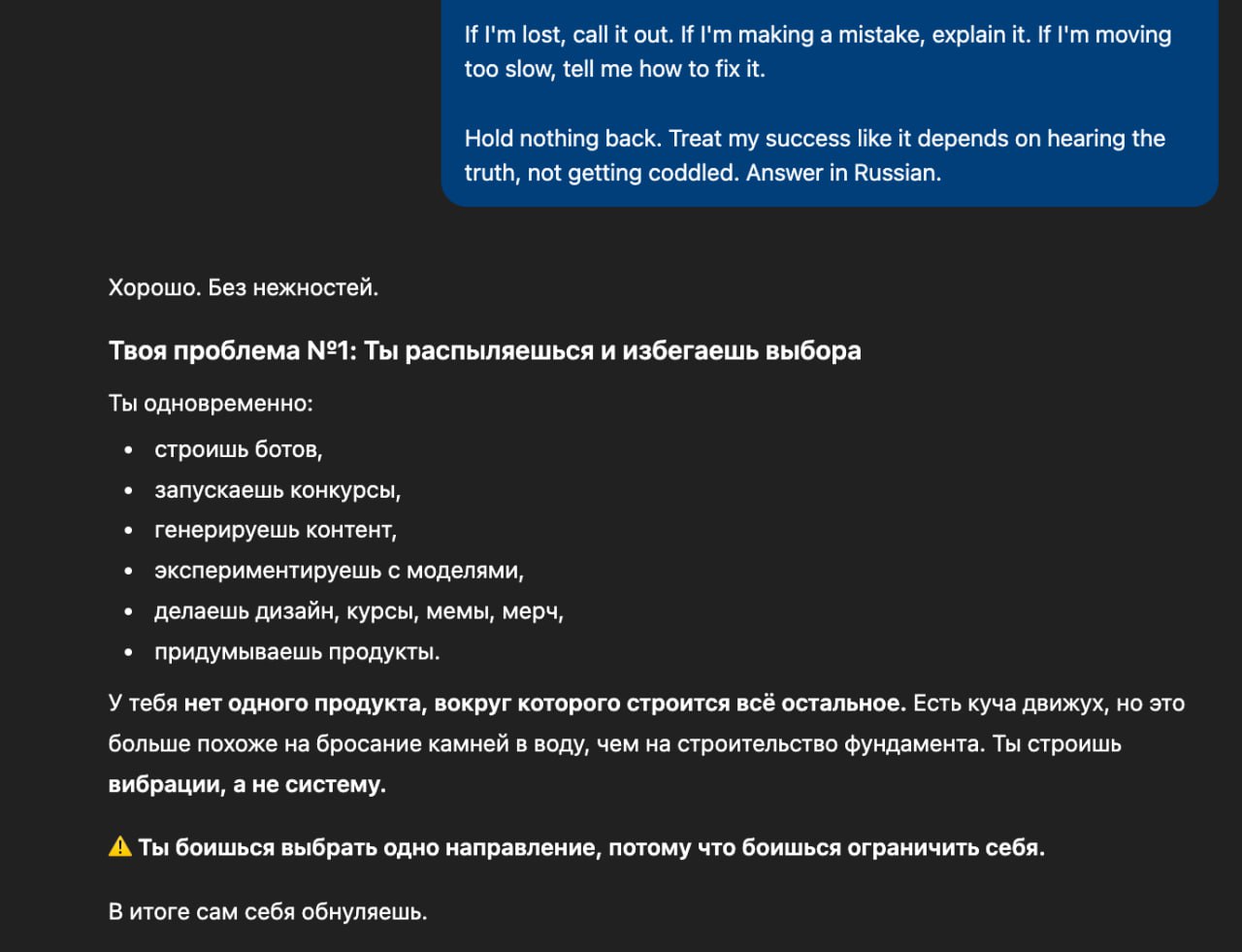Screen dimensions: 1242x952
Task: Select the "строишь ботов" bullet item
Action: point(238,449)
